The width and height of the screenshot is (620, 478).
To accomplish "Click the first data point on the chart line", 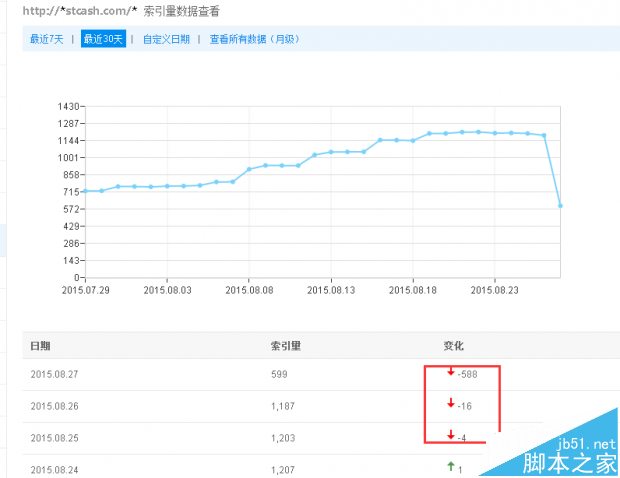I will coord(85,191).
